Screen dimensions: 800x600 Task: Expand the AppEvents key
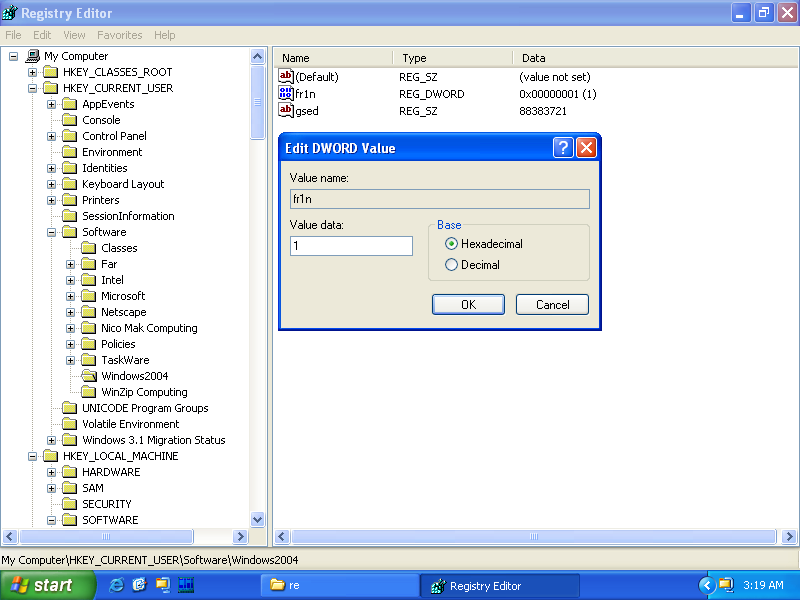click(52, 105)
